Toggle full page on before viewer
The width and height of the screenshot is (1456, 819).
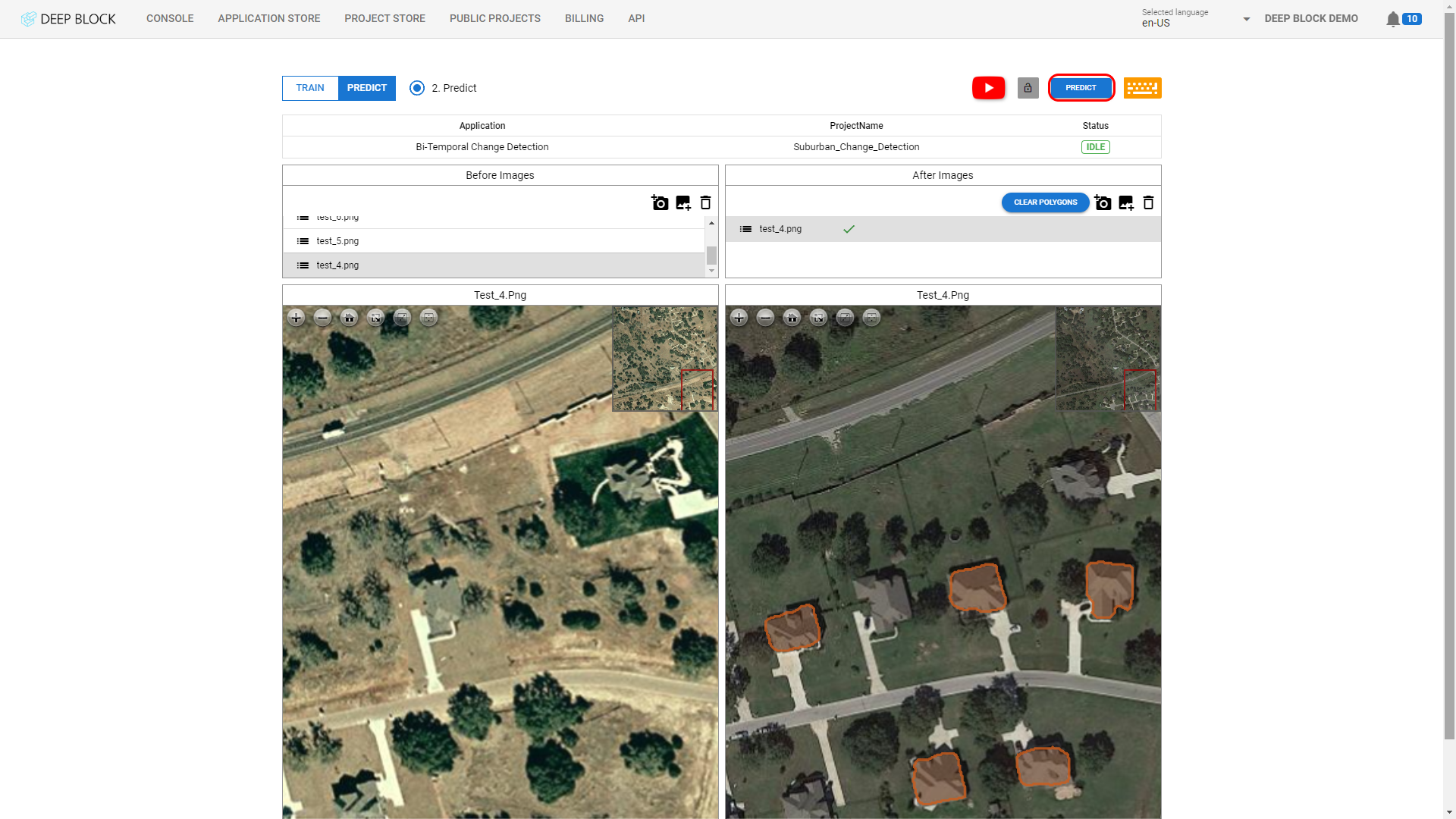pyautogui.click(x=375, y=318)
